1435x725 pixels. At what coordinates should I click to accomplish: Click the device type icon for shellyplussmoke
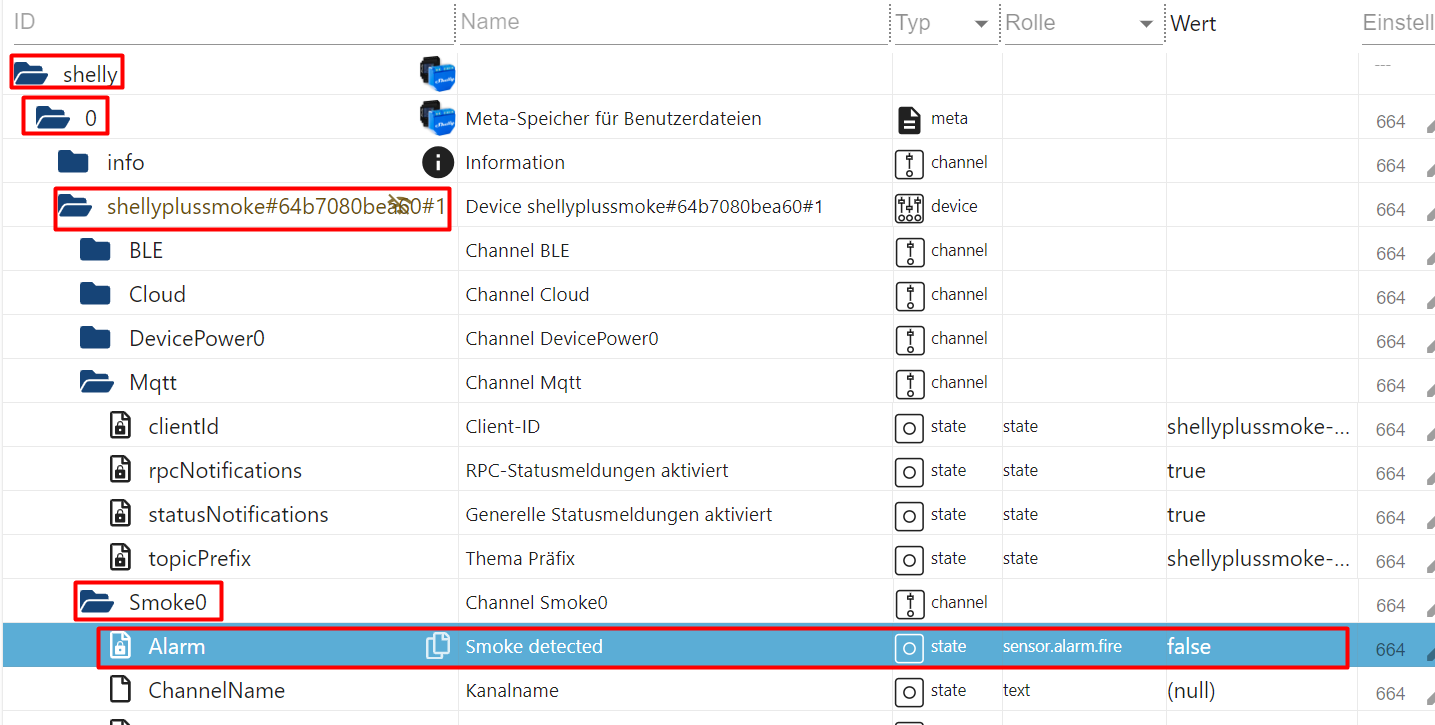pyautogui.click(x=908, y=207)
